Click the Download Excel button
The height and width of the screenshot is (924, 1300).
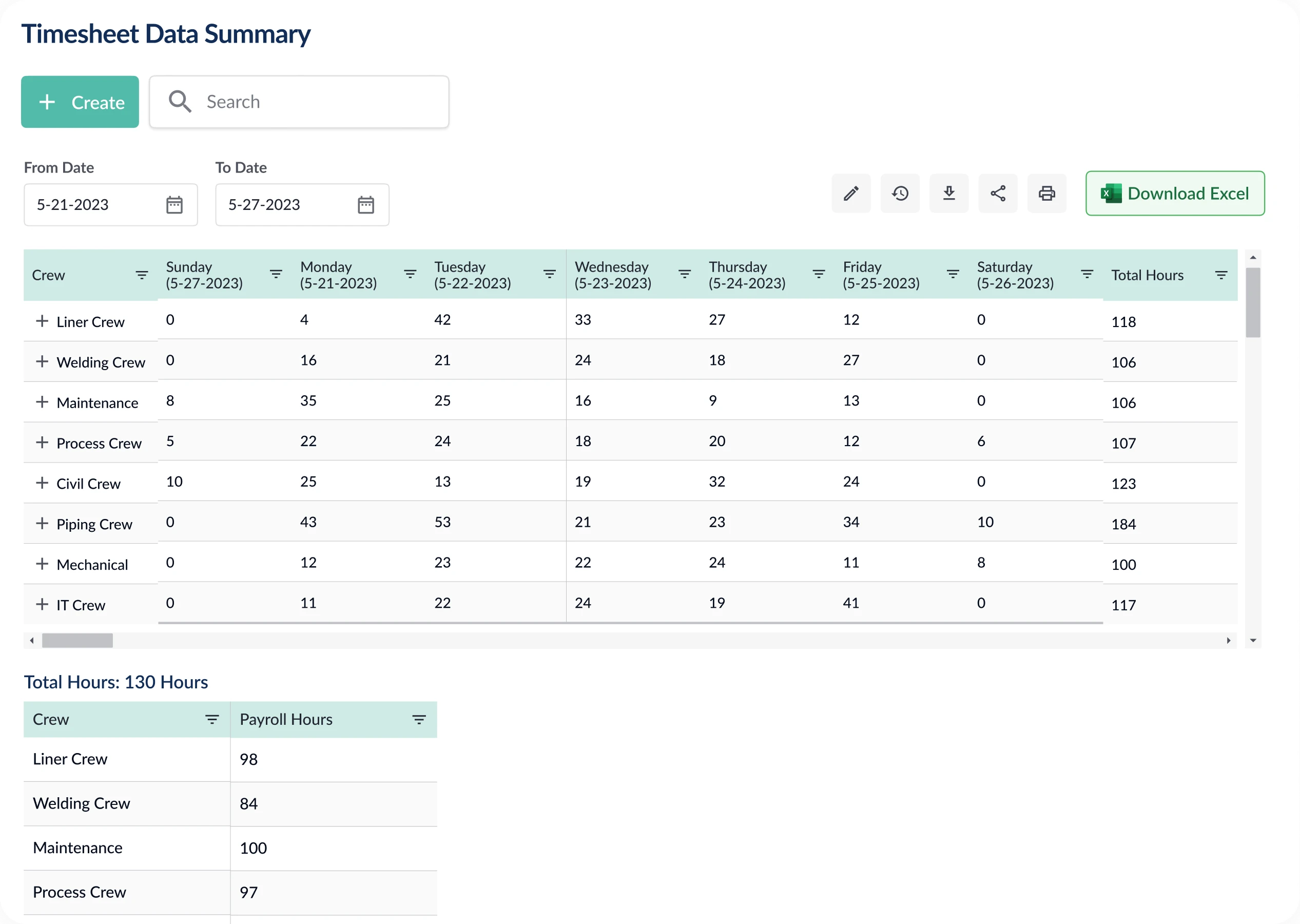(x=1174, y=194)
